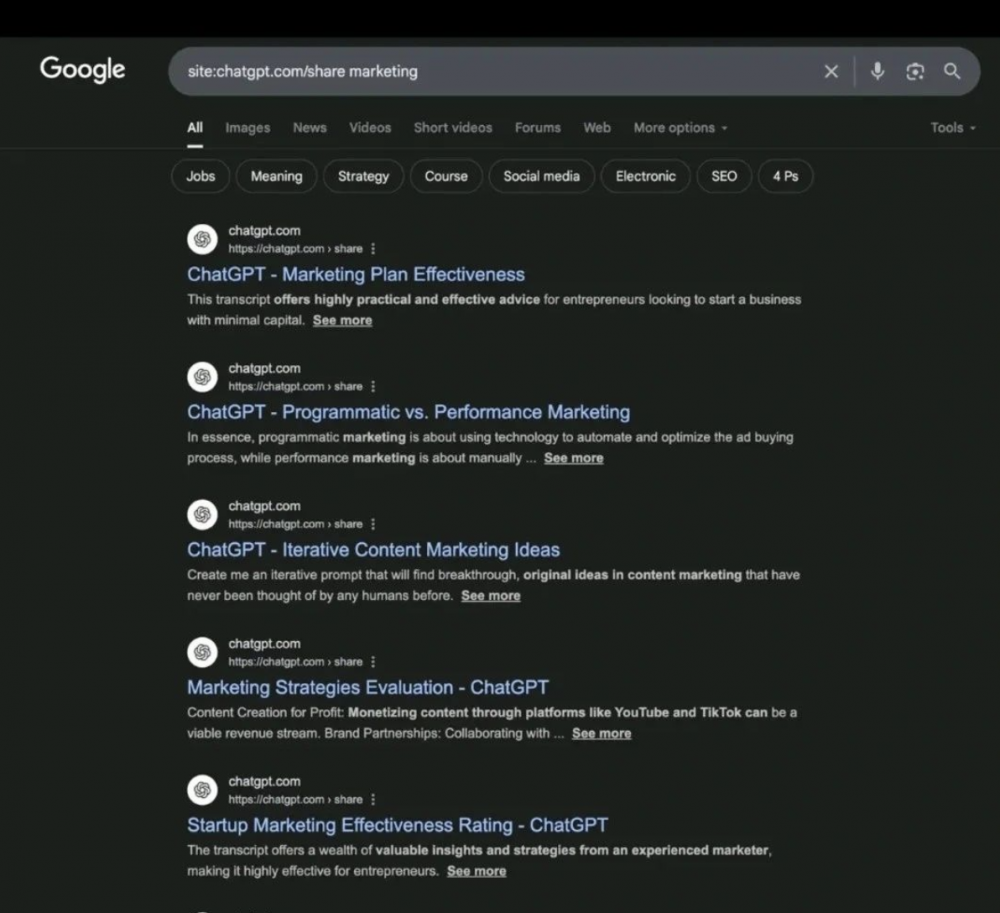The height and width of the screenshot is (913, 1000).
Task: Click the share URL breadcrumb above Marketing Plan Effectiveness
Action: click(295, 249)
